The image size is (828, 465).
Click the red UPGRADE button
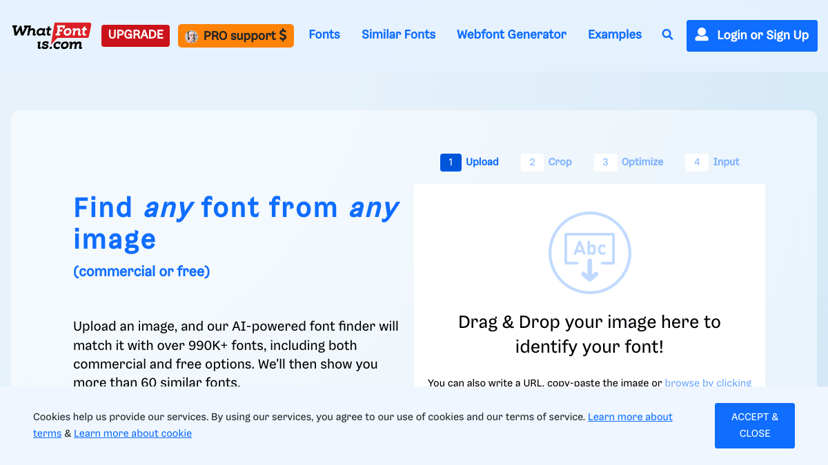(136, 35)
